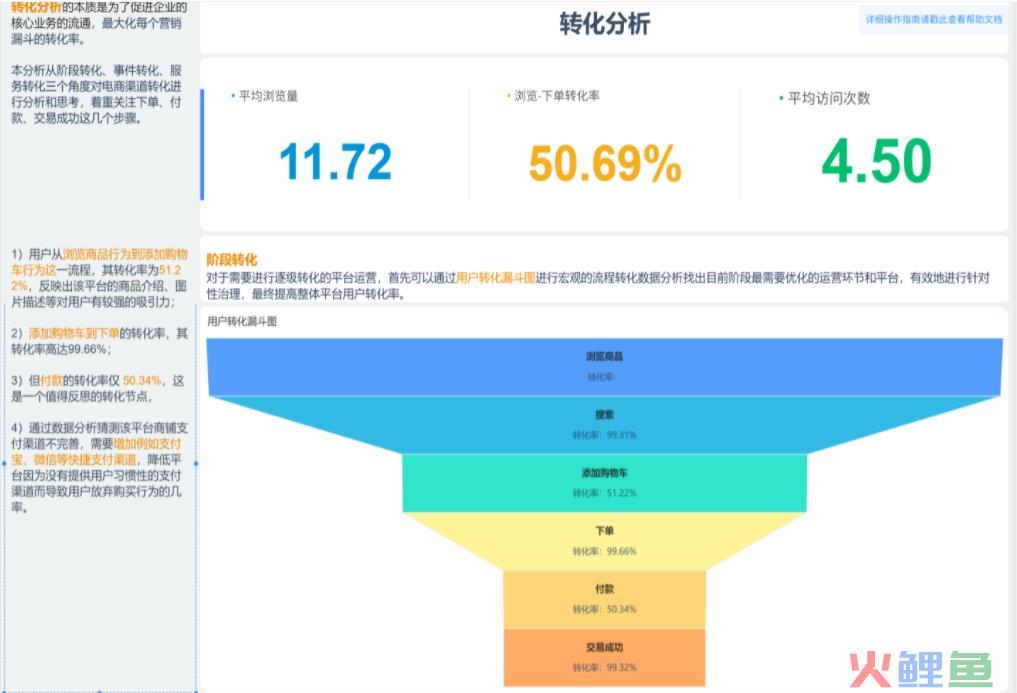The width and height of the screenshot is (1017, 693).
Task: Click orange 添加购物车到下单 text in point 2
Action: click(74, 334)
